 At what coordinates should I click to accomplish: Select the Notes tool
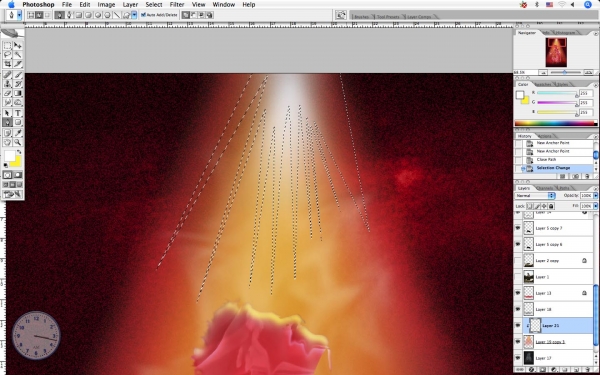[7, 133]
